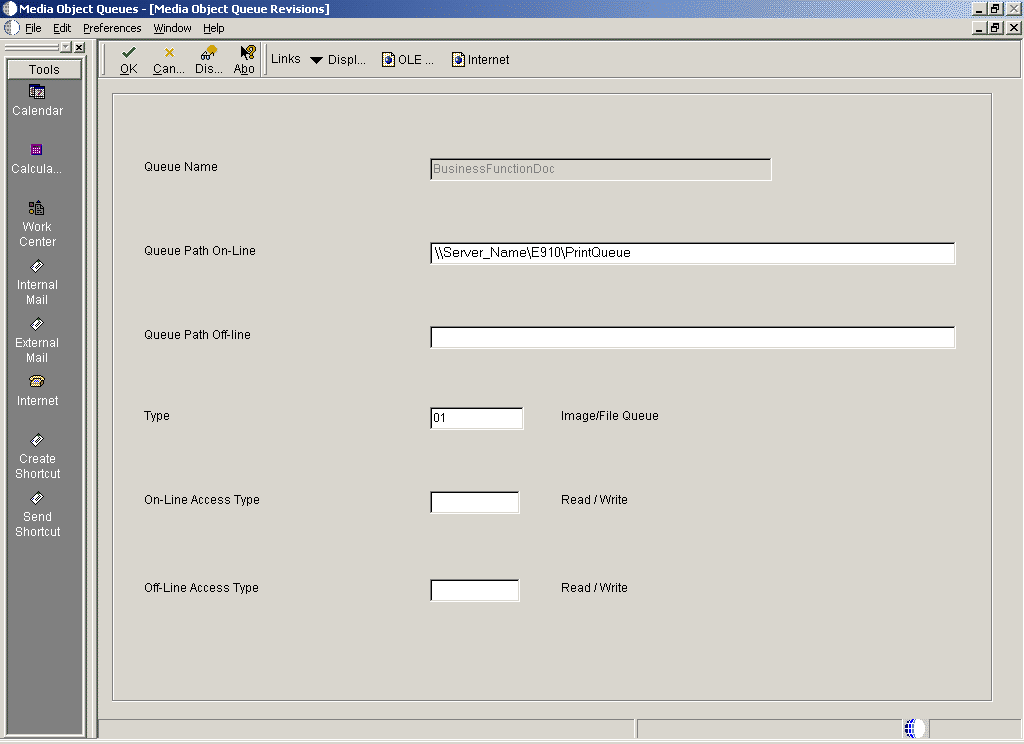
Task: Click the Create Shortcut icon
Action: [x=37, y=440]
